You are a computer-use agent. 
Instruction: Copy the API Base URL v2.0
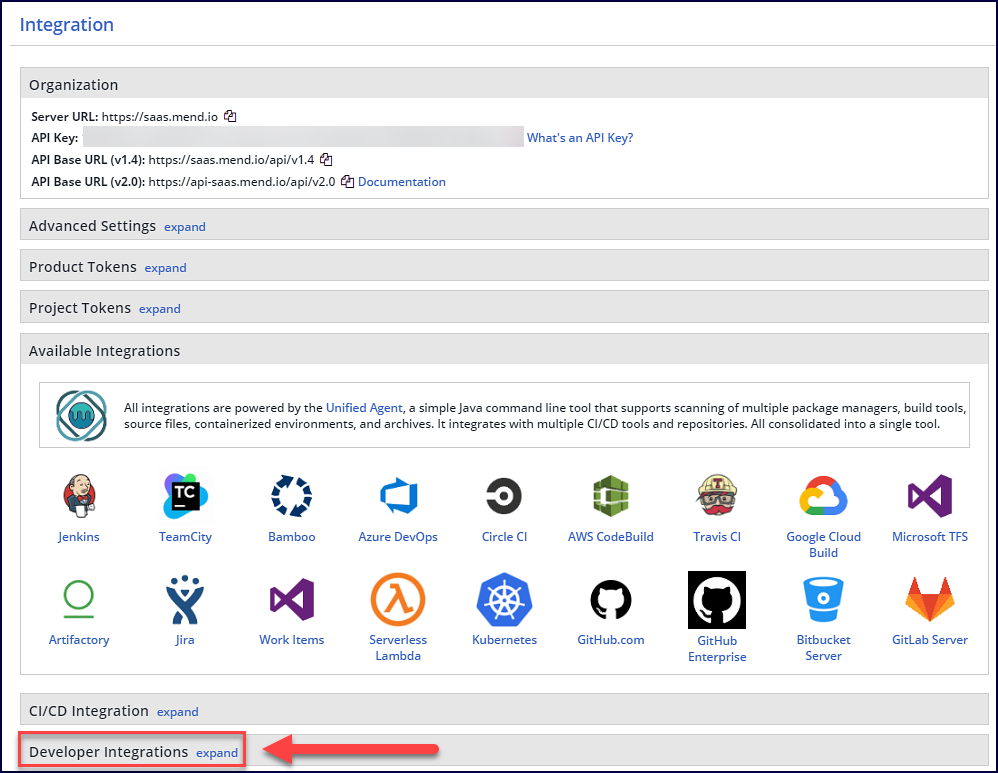pos(347,182)
